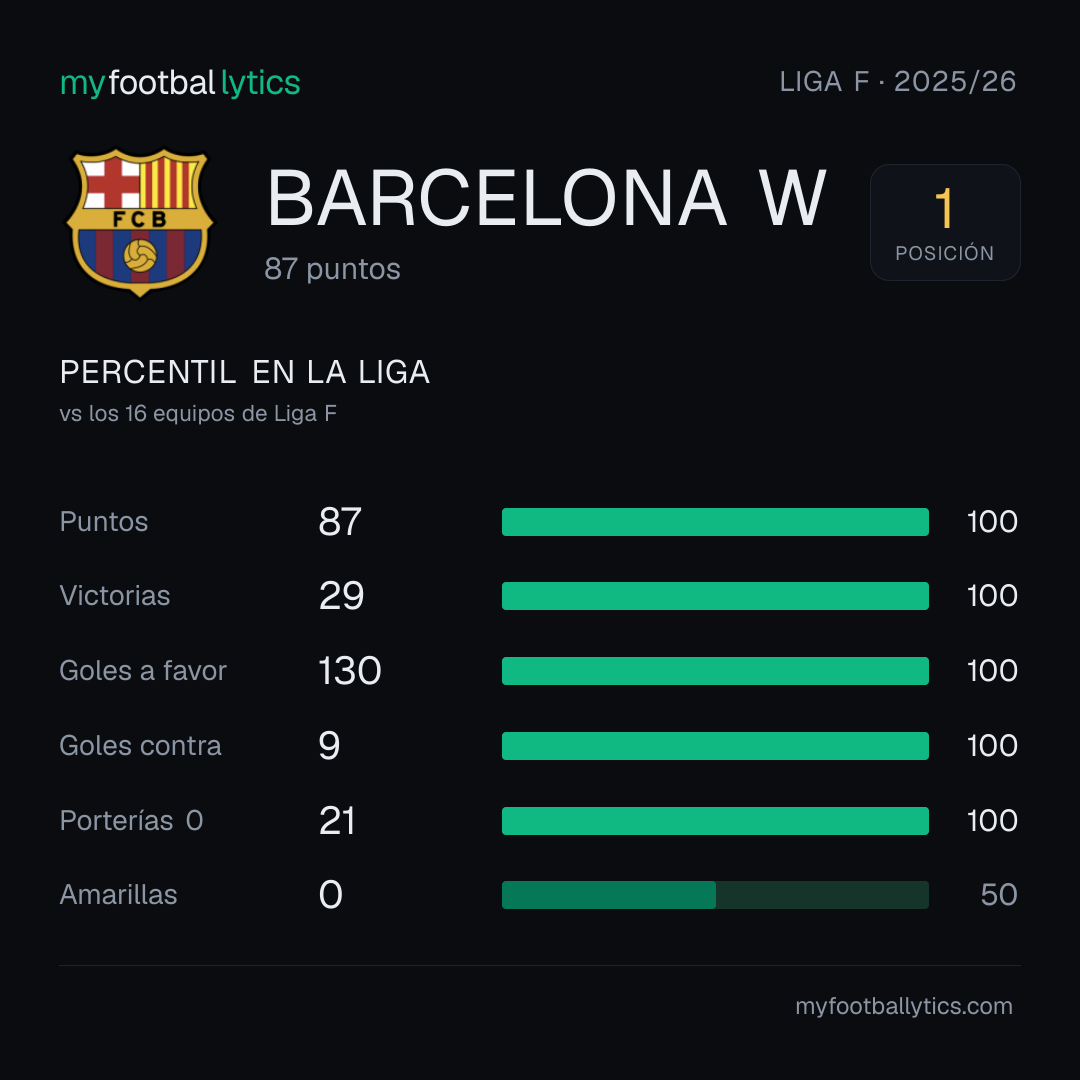Click vs los 16 equipos subtitle
1080x1080 pixels.
198,413
